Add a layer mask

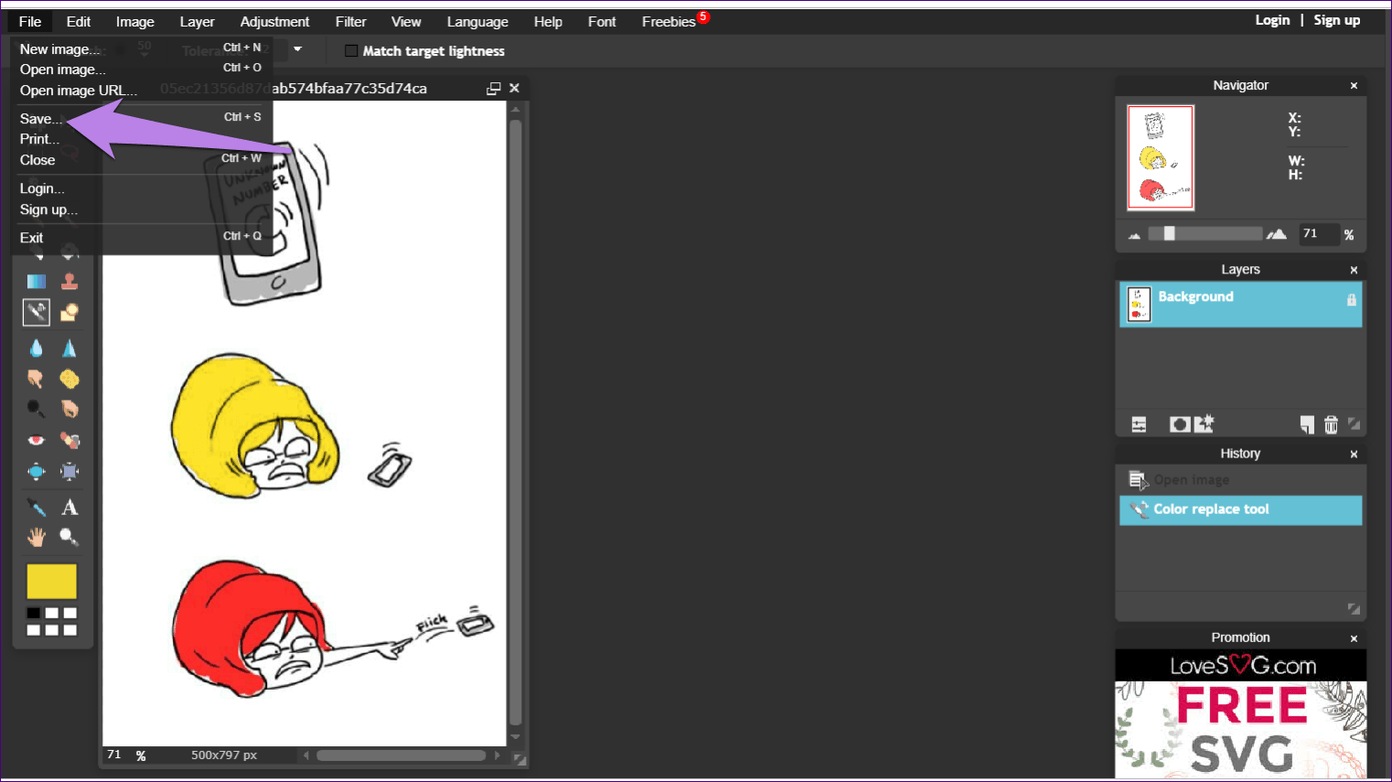click(1180, 425)
